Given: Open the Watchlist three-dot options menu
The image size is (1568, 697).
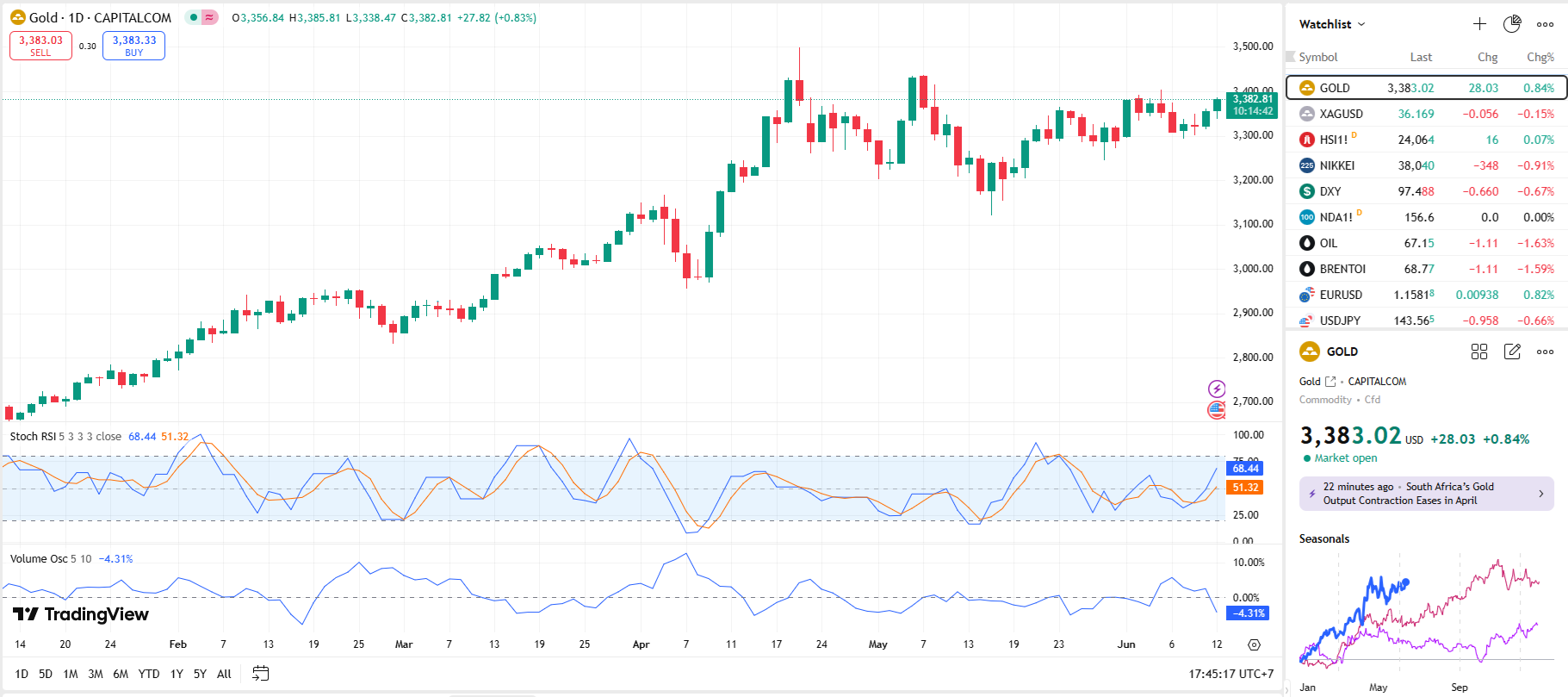Looking at the screenshot, I should tap(1546, 24).
